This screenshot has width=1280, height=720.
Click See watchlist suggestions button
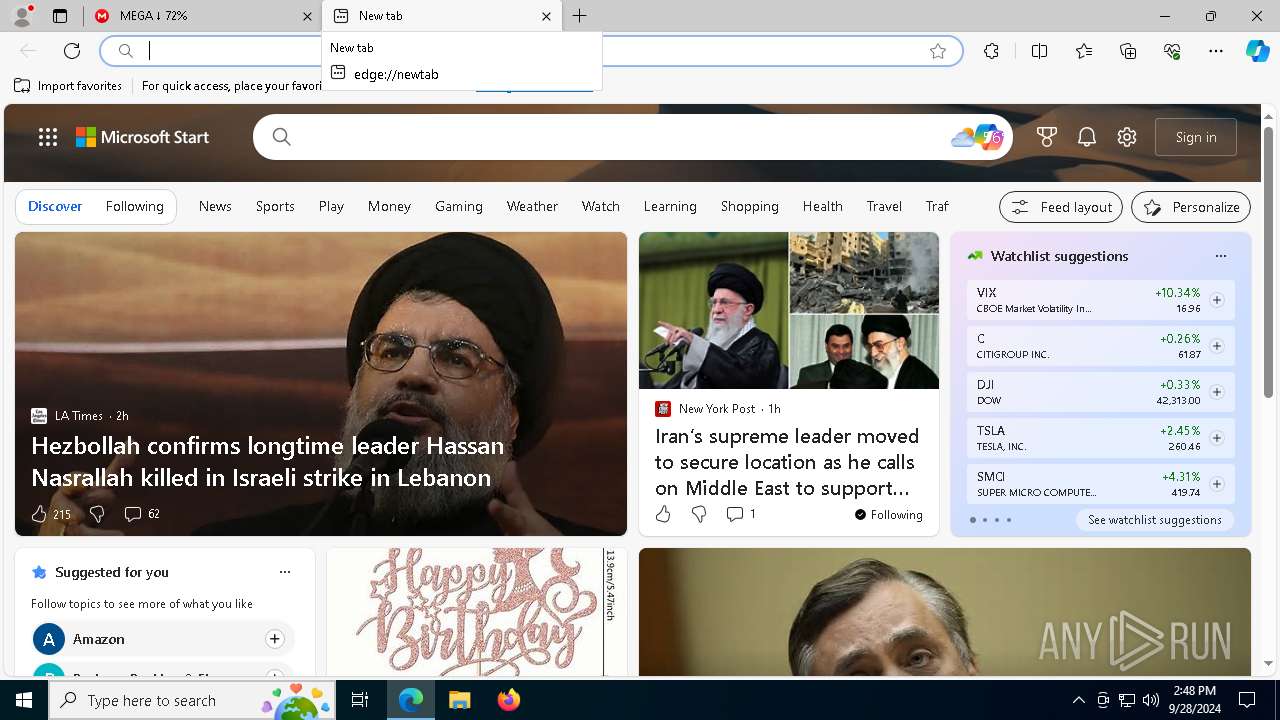[1155, 520]
